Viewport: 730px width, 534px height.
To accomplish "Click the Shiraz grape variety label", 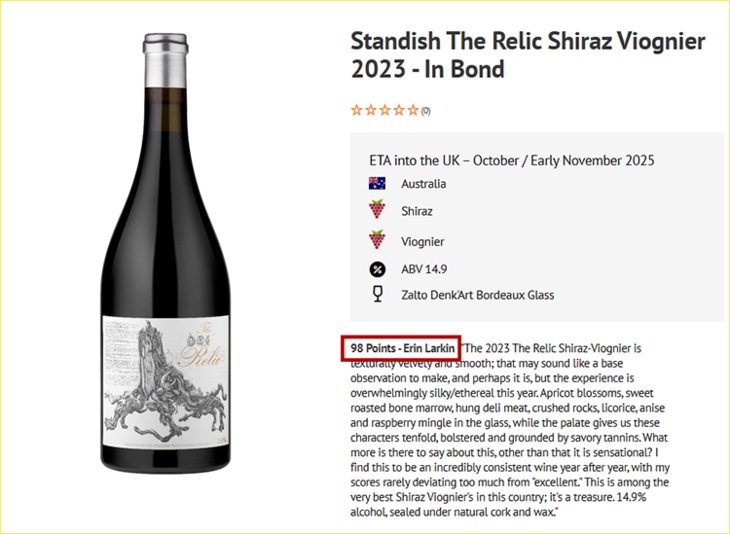I will (418, 212).
